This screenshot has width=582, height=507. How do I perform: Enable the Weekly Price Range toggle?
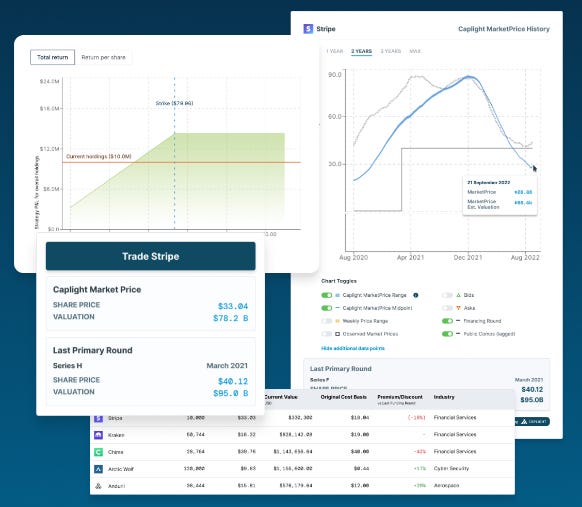327,321
